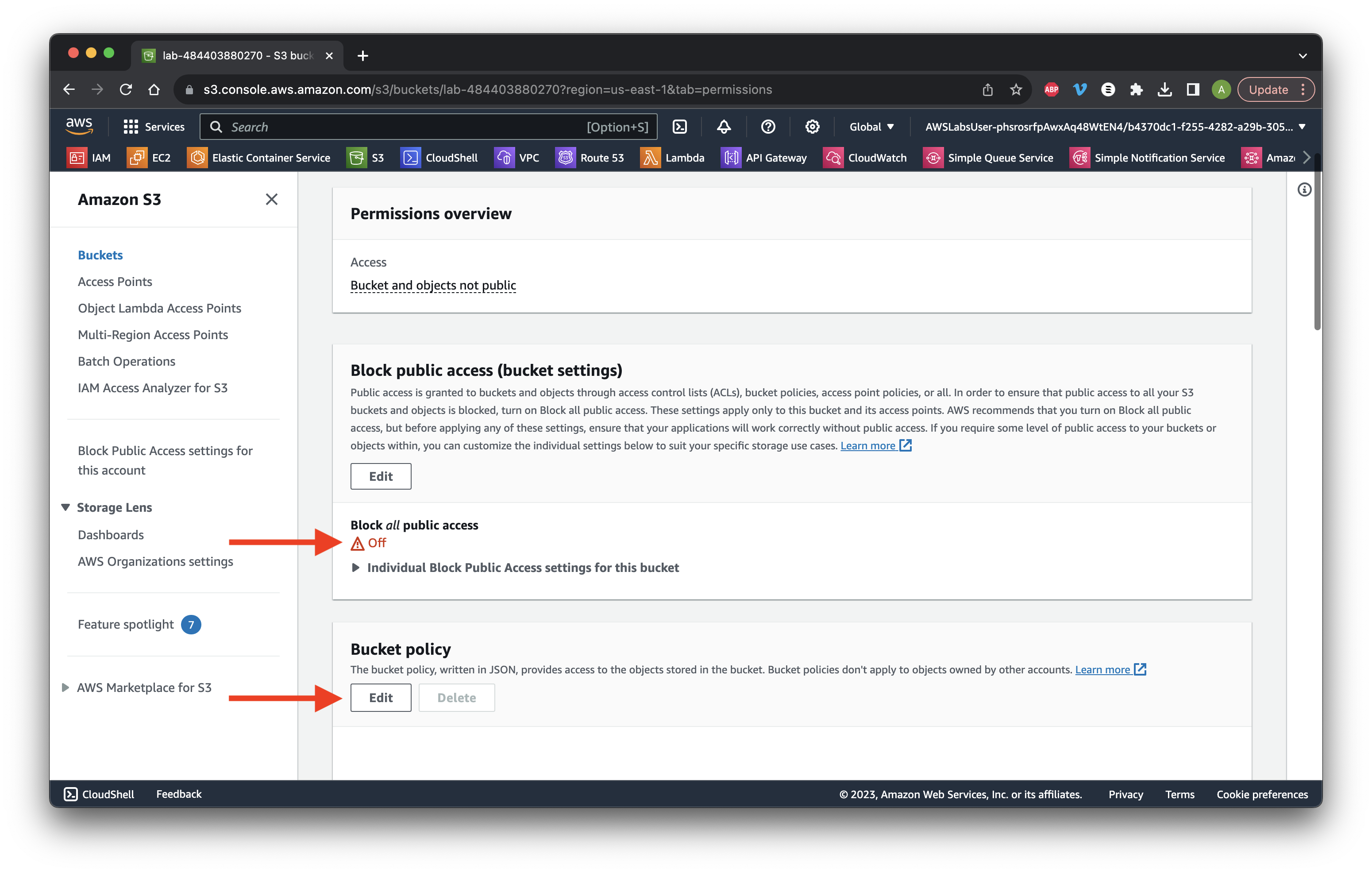Open the Chrome profile avatar

click(x=1221, y=89)
